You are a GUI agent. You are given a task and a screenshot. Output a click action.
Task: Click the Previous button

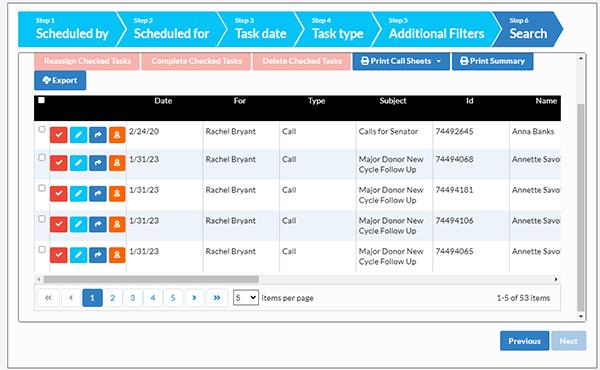coord(524,341)
